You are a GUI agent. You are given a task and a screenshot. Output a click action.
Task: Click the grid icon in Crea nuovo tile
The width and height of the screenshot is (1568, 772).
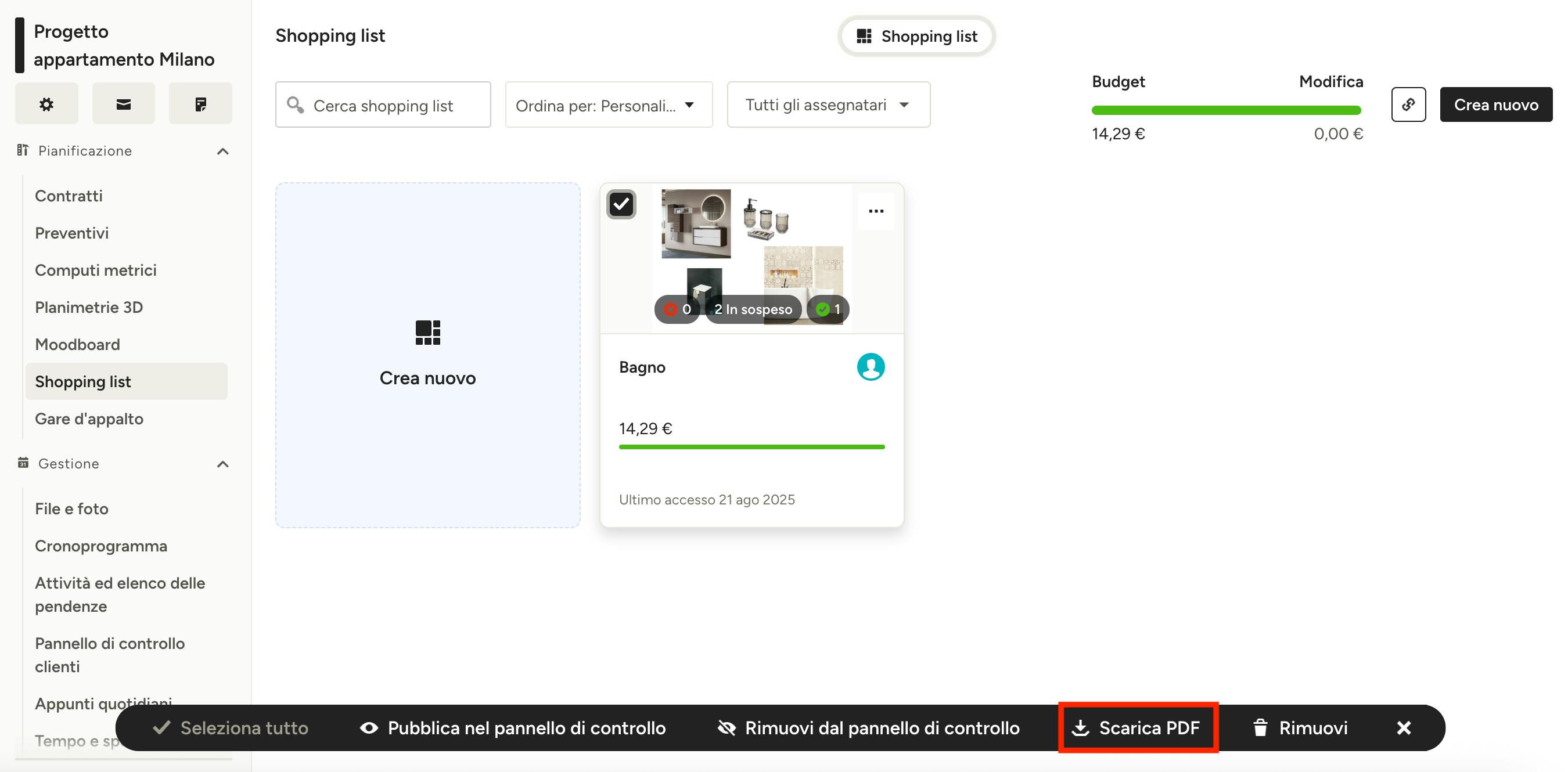point(427,333)
